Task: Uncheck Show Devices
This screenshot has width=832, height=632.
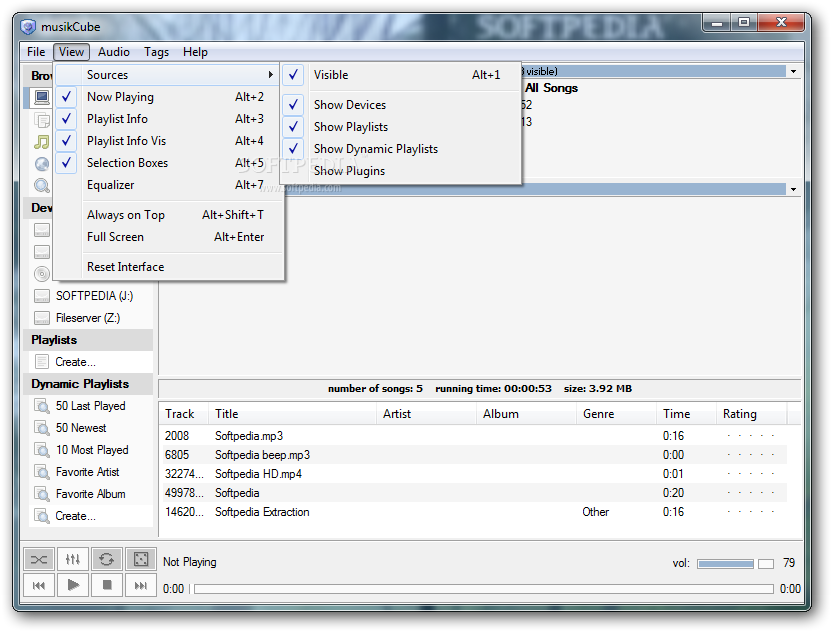Action: [x=293, y=105]
